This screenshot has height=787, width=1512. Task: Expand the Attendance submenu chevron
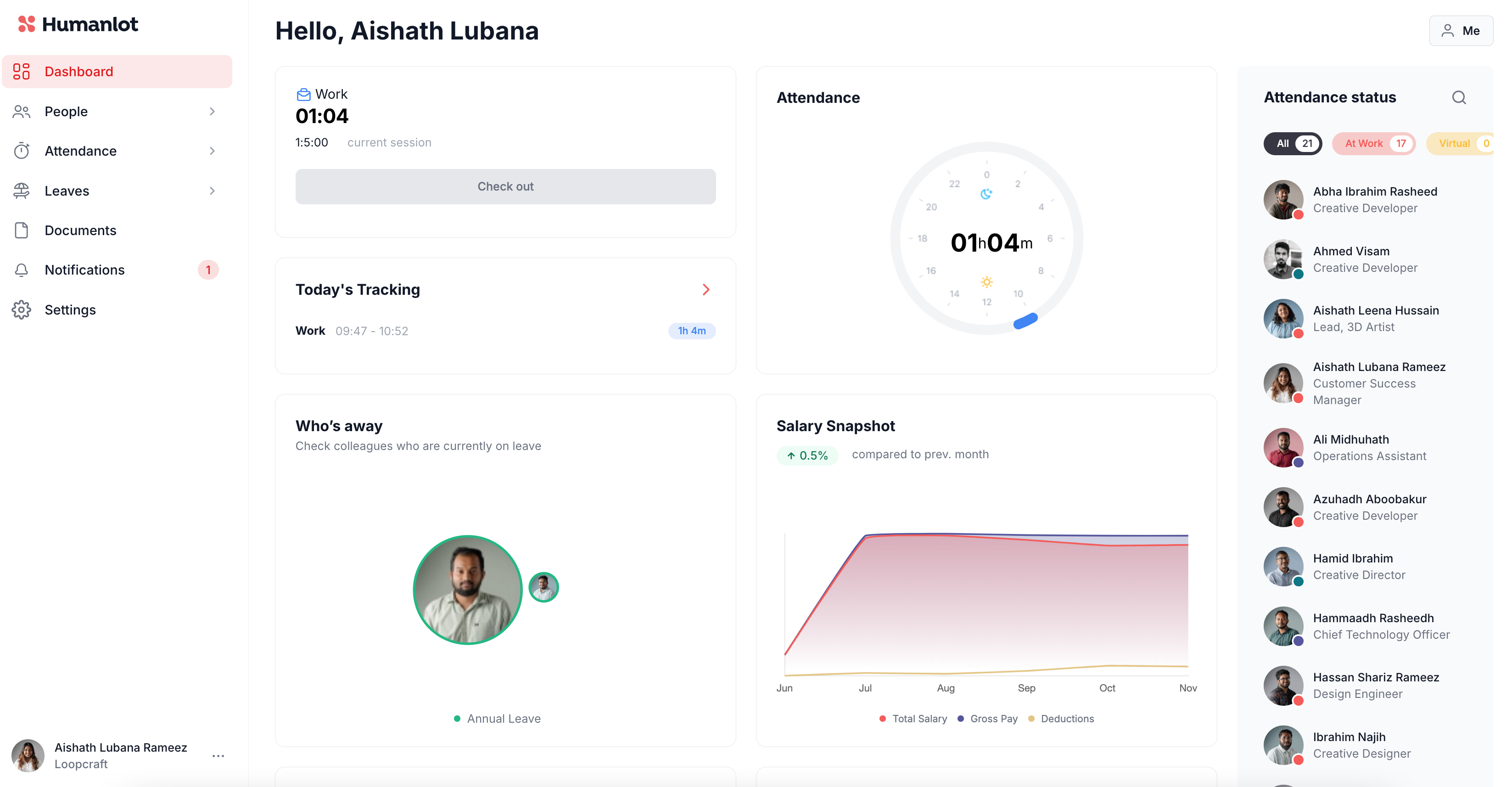tap(212, 151)
